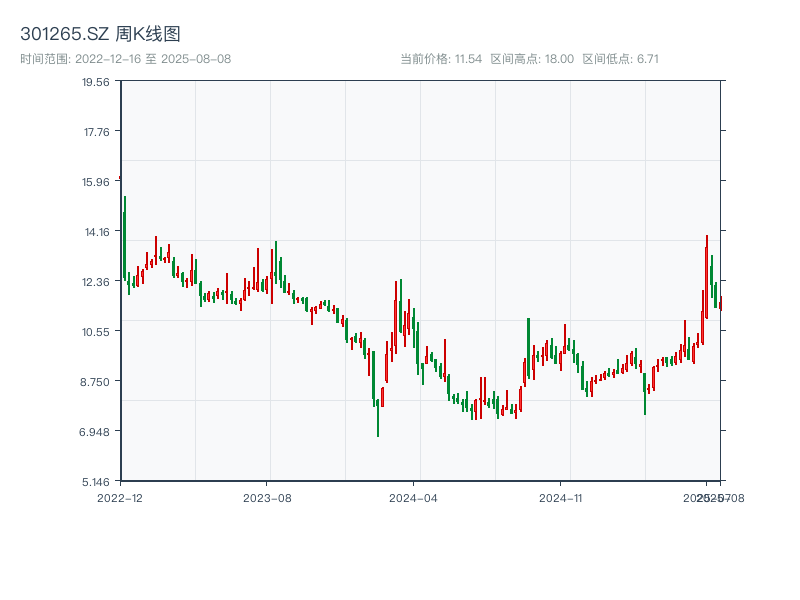Click the 12.36 y-axis price label
This screenshot has width=800, height=600.
[x=96, y=282]
